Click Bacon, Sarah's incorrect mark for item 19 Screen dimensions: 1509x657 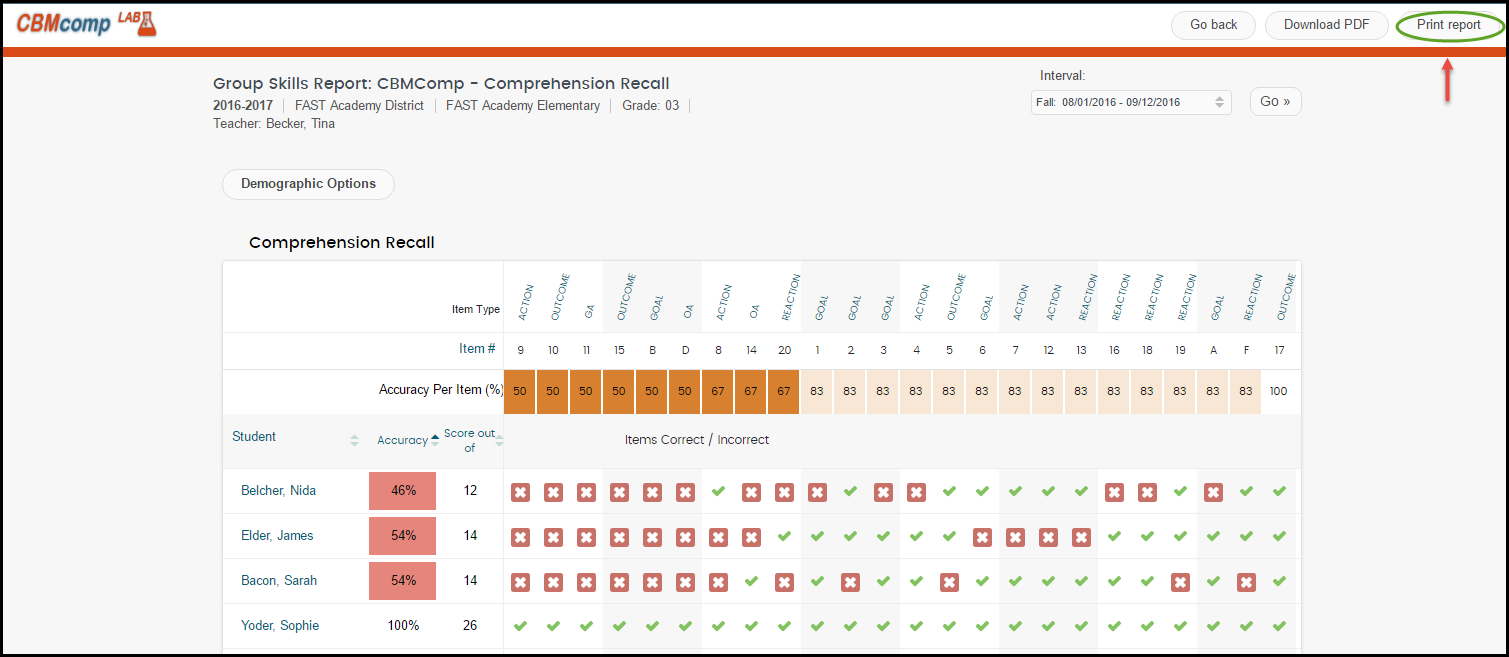[1180, 582]
